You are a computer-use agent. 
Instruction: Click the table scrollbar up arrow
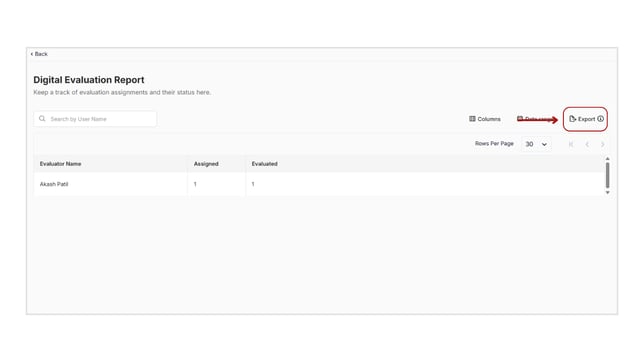tap(607, 159)
